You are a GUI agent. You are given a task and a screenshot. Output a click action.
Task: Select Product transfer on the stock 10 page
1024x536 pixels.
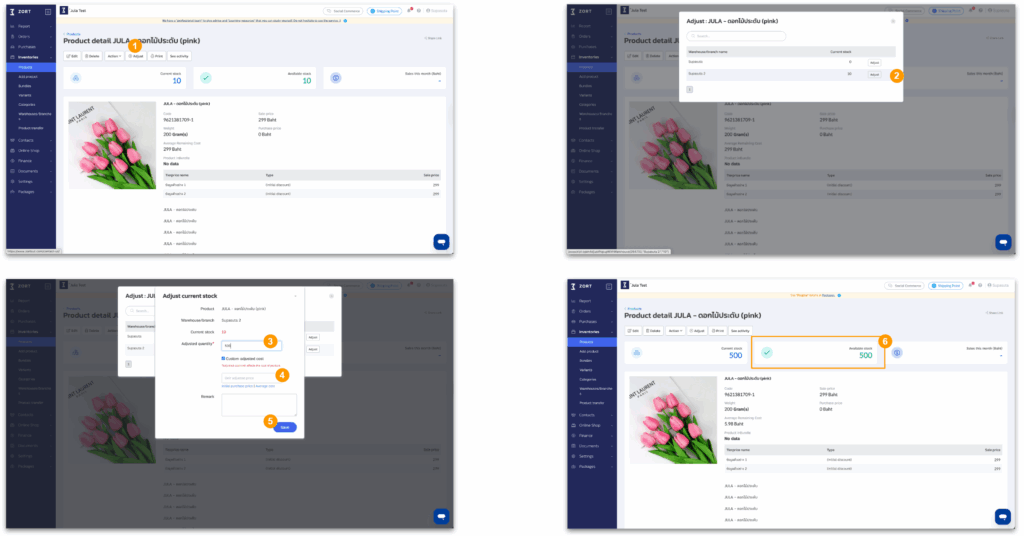point(30,128)
